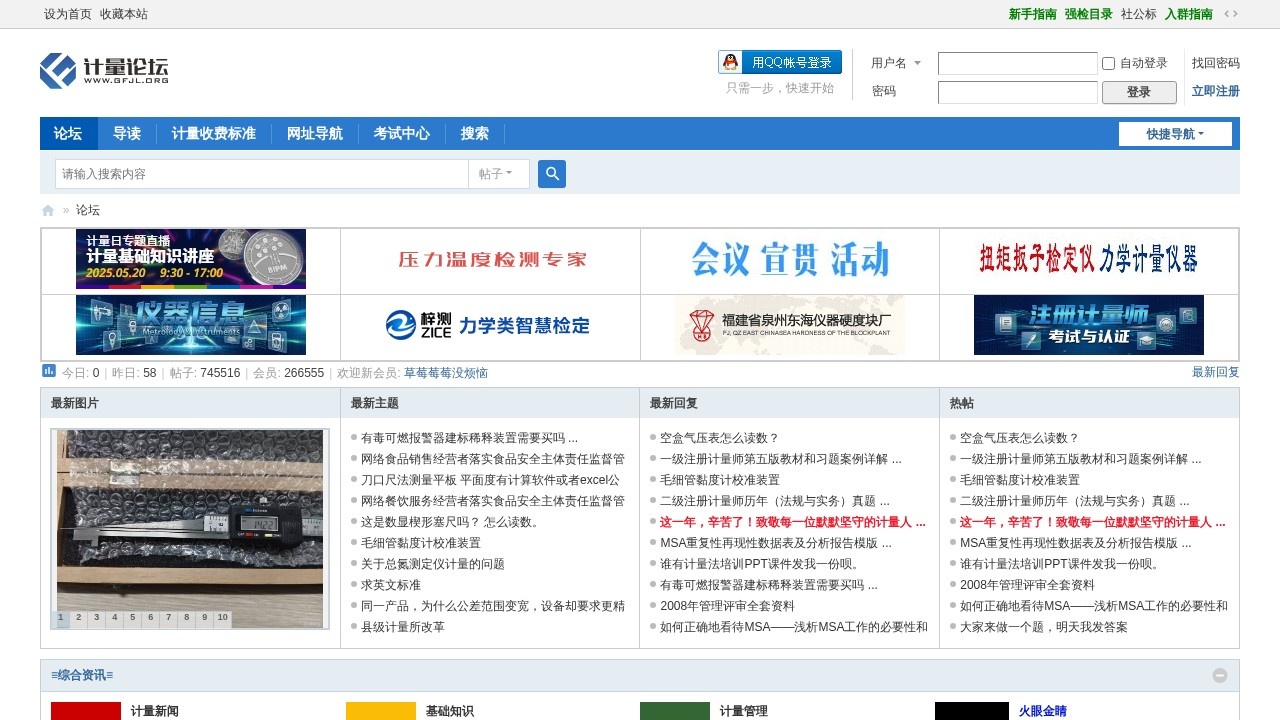Go to the 导读 navigation tab

[127, 134]
